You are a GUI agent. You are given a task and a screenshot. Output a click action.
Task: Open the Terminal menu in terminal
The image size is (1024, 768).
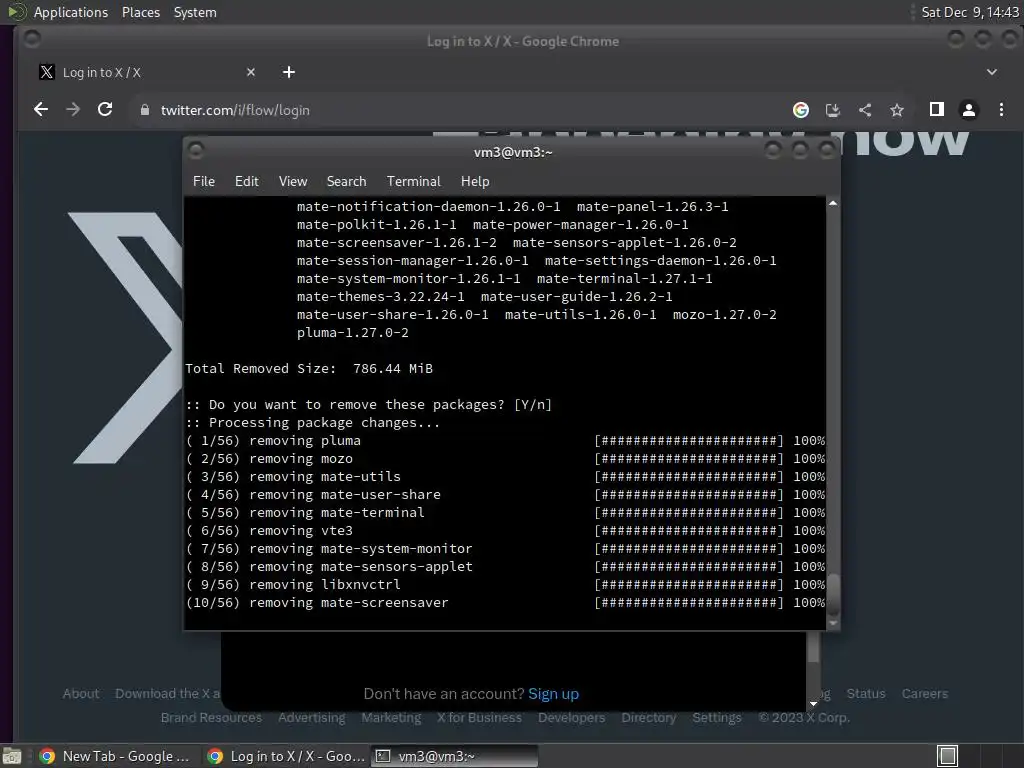point(413,182)
